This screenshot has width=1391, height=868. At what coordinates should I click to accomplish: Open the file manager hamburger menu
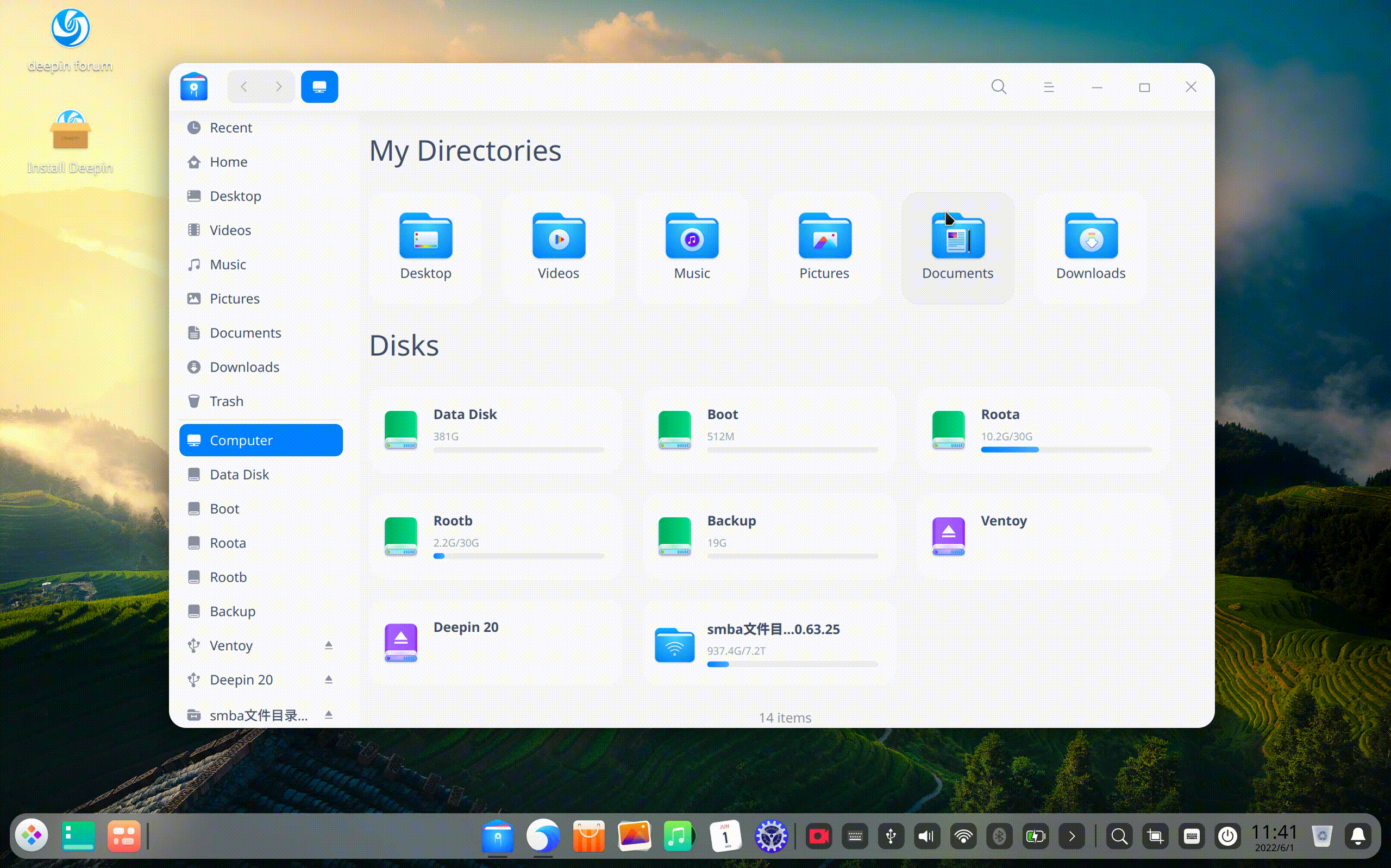[1049, 87]
